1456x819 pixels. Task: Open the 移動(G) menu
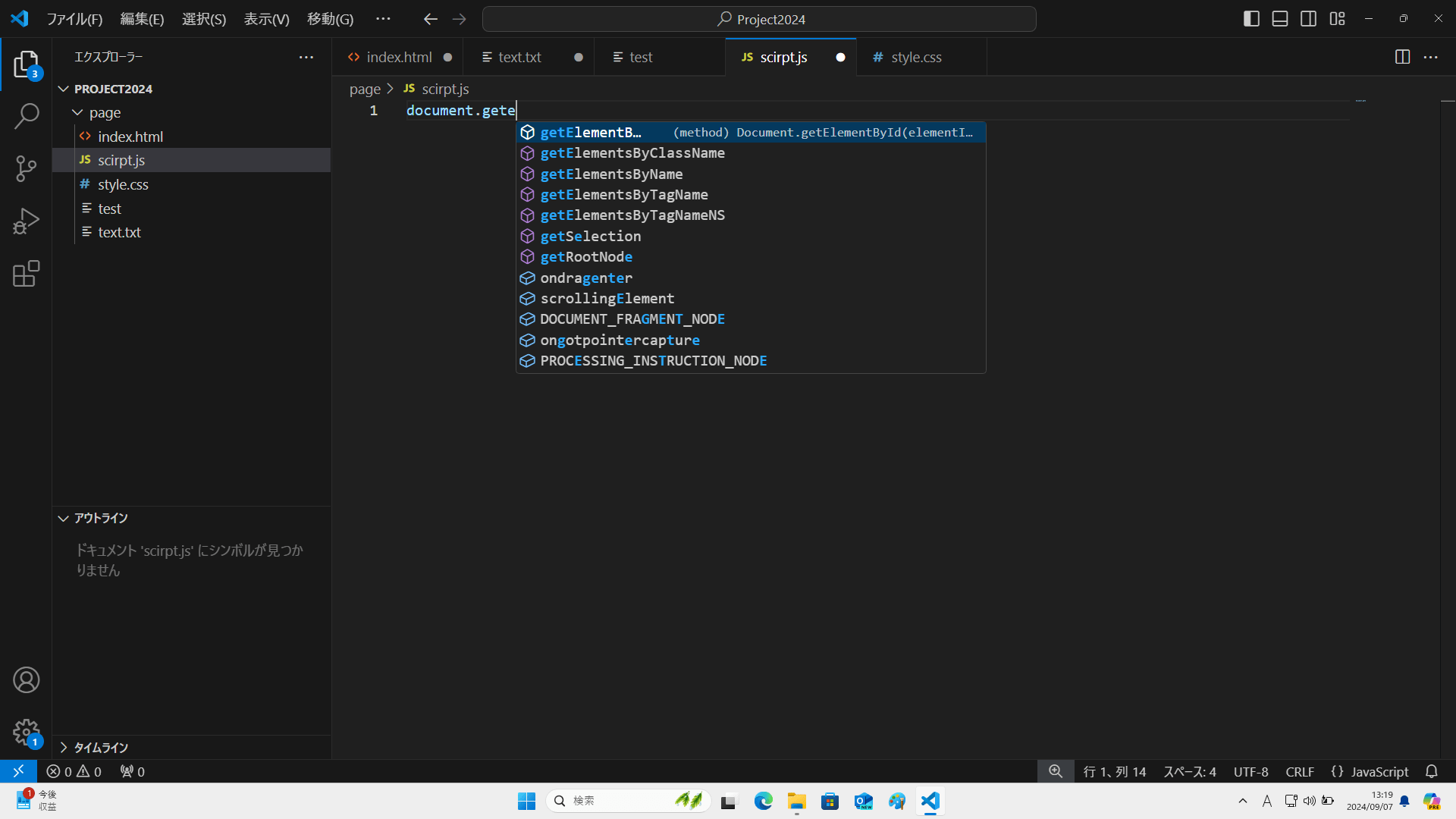pos(330,19)
